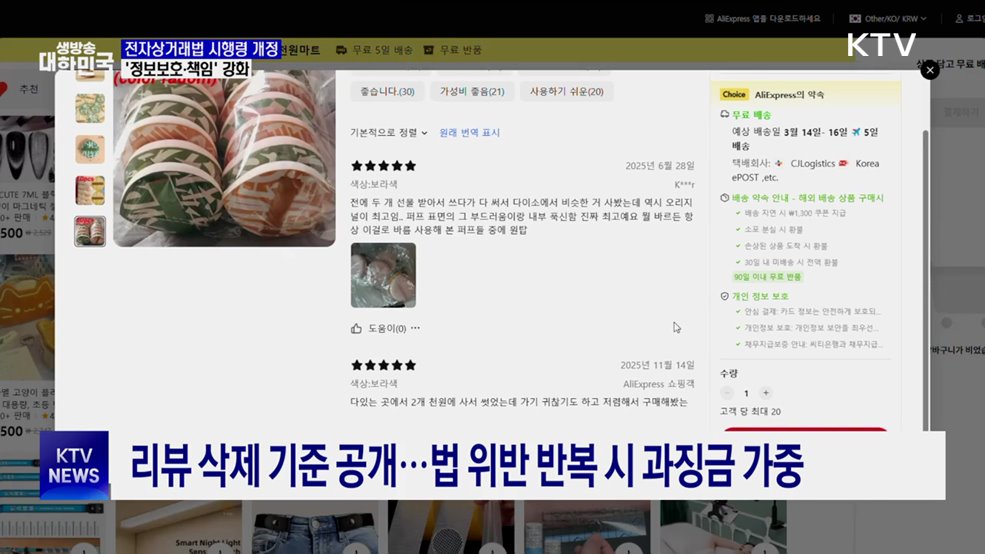This screenshot has width=985, height=554.
Task: Select the 좋습니다(30) review filter tag
Action: (388, 92)
